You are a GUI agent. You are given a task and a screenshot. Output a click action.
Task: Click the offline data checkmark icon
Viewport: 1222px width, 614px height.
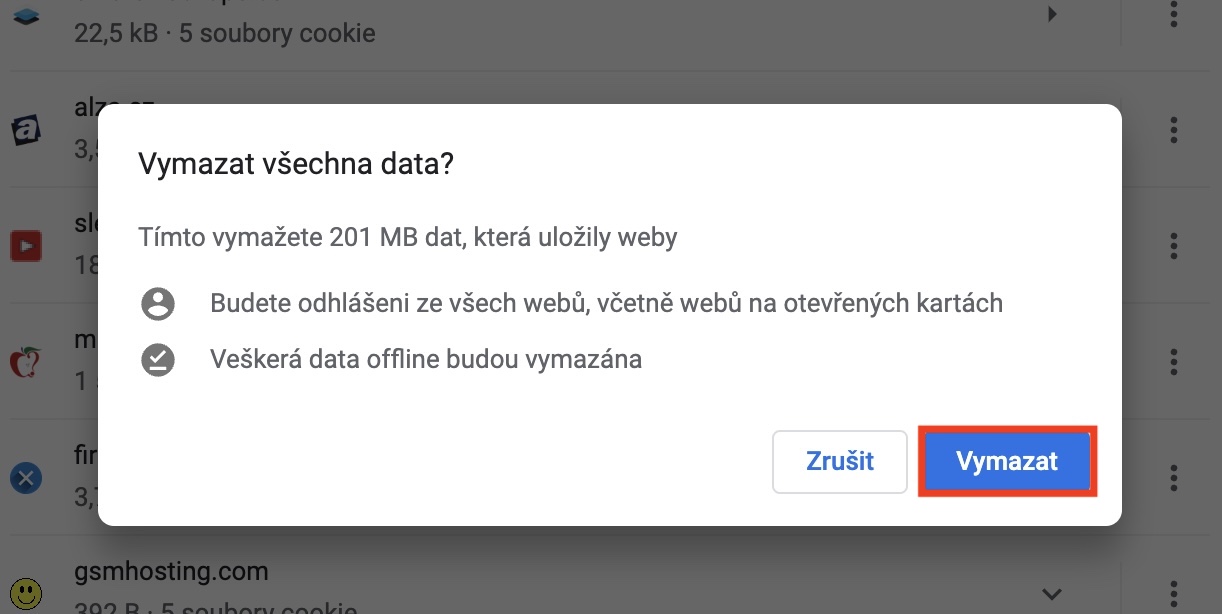[158, 359]
